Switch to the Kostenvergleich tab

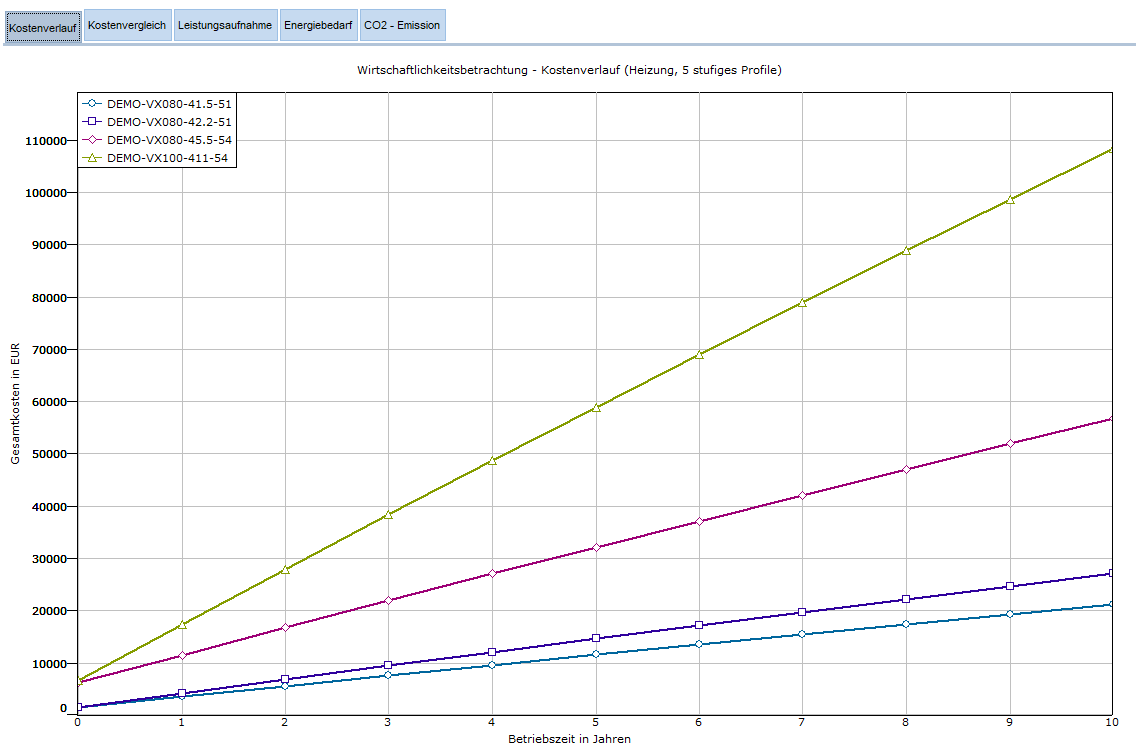[127, 25]
